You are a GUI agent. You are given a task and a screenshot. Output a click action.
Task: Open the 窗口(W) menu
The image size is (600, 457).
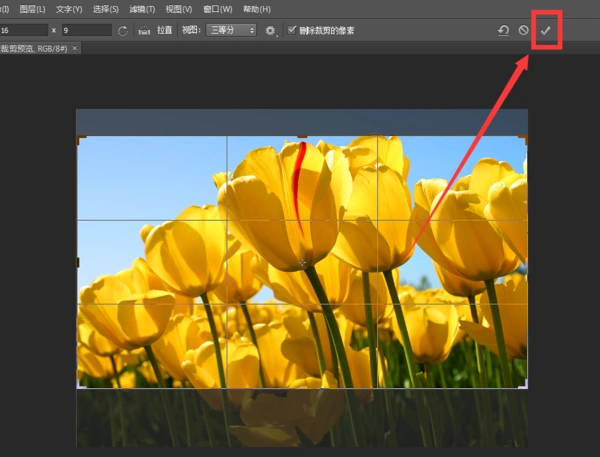pos(217,9)
